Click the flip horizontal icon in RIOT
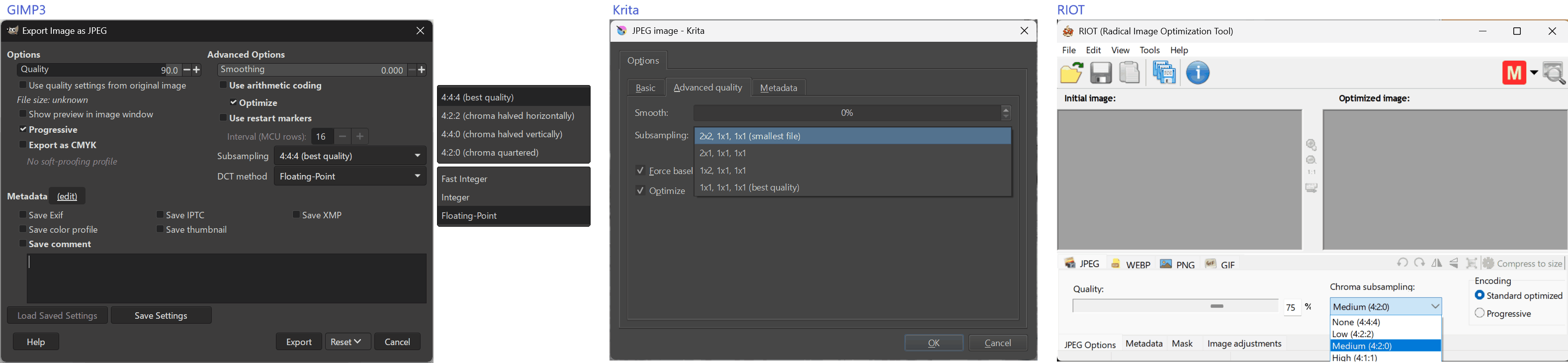The height and width of the screenshot is (363, 1568). click(1437, 263)
